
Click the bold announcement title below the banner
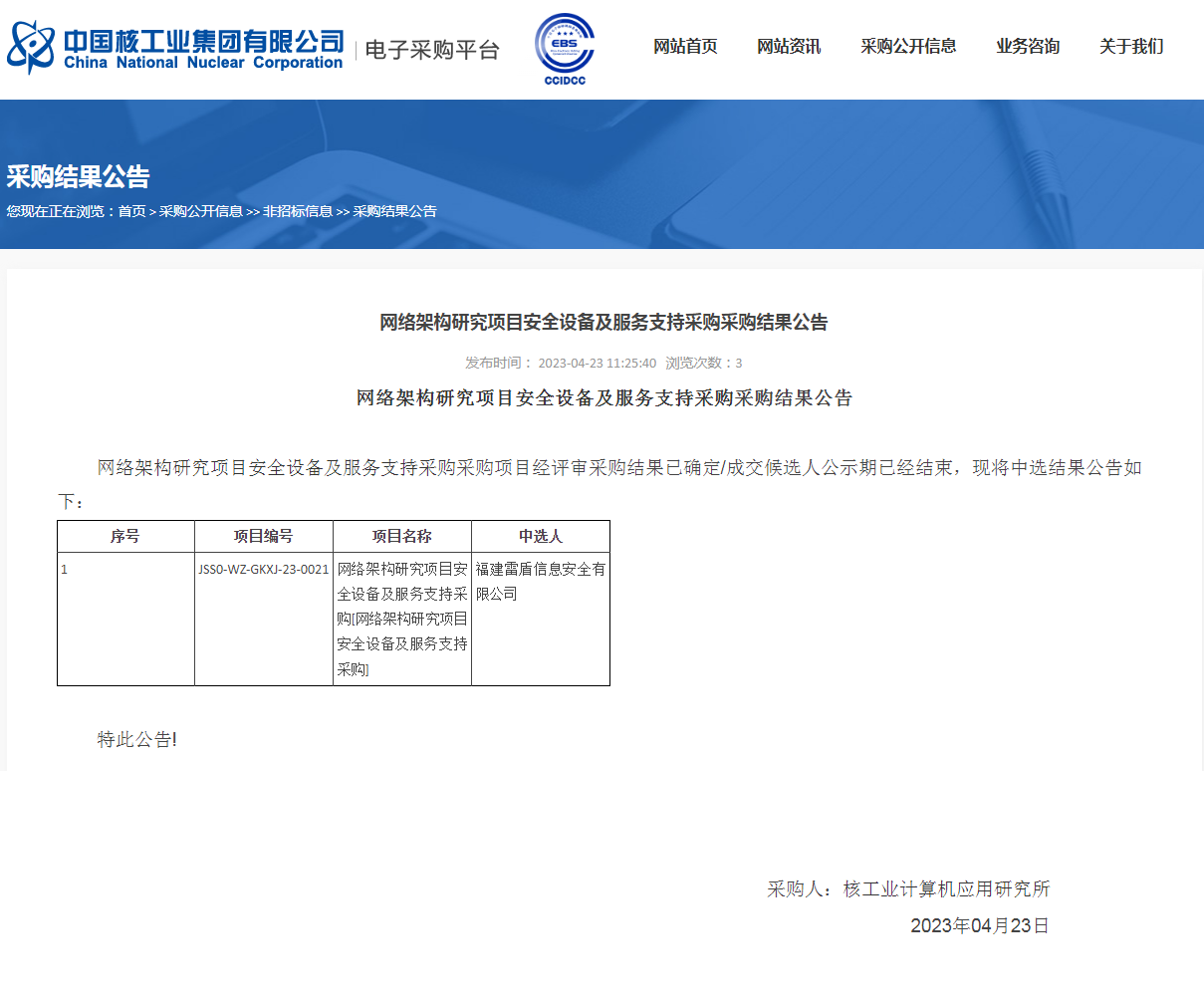point(603,322)
